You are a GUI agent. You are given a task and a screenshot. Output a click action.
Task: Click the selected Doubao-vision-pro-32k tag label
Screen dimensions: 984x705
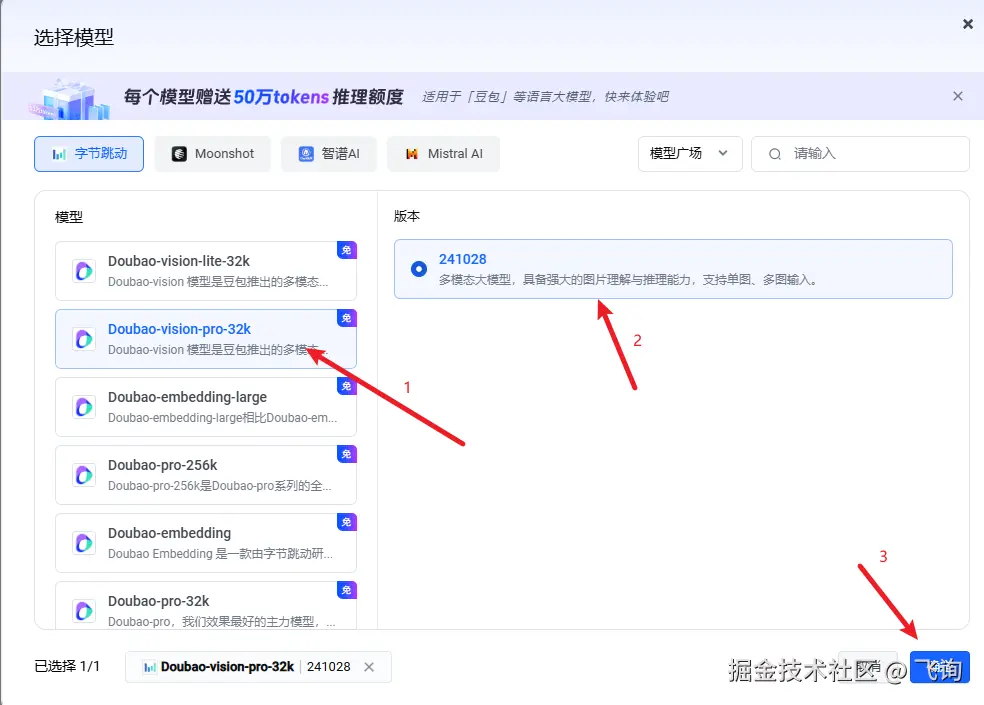click(227, 667)
